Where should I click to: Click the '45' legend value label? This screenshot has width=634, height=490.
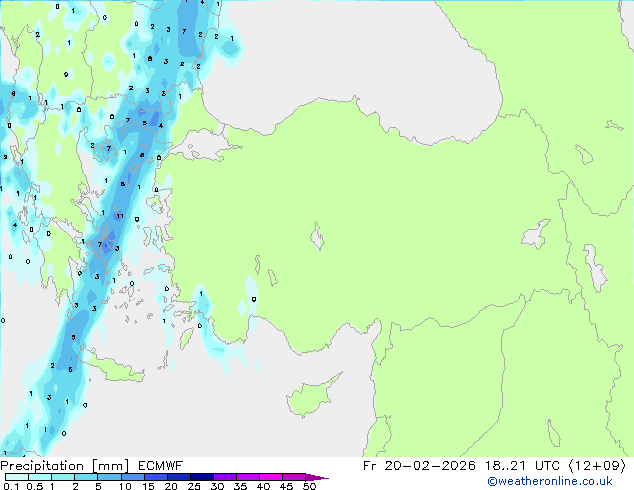click(x=287, y=486)
